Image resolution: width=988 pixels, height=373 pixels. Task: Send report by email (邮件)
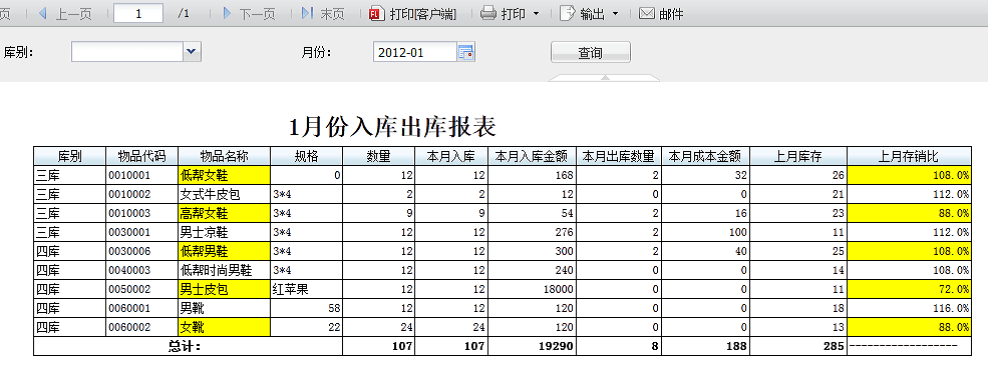pos(661,14)
